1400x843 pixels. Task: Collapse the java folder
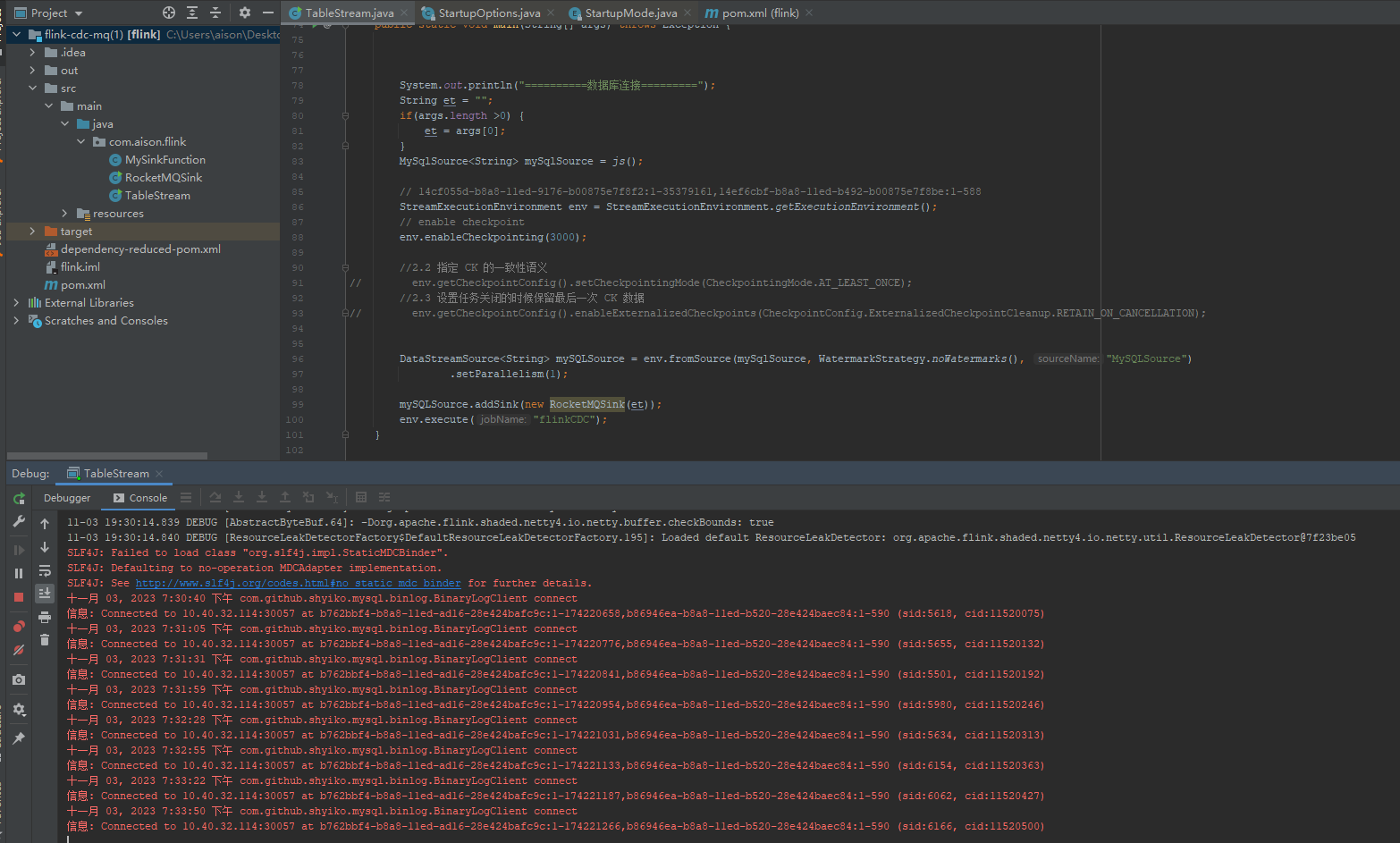[x=64, y=123]
